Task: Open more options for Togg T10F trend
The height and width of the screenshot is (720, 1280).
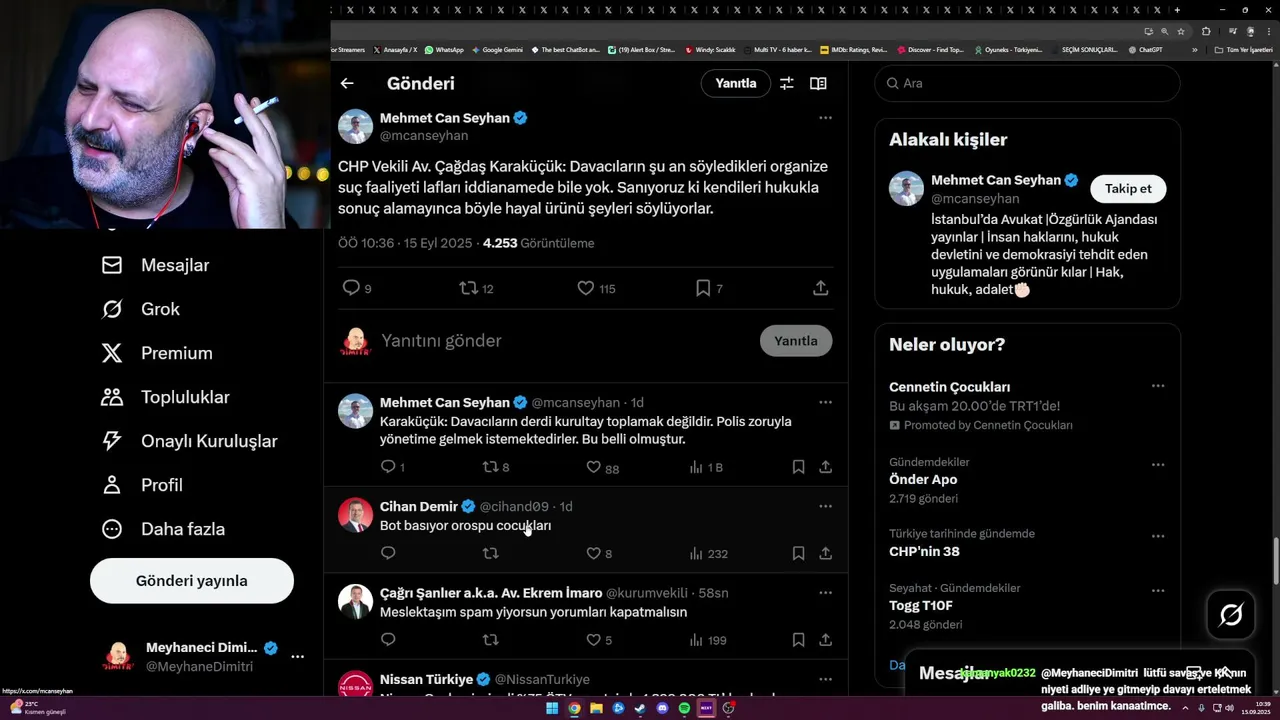Action: 1158,590
